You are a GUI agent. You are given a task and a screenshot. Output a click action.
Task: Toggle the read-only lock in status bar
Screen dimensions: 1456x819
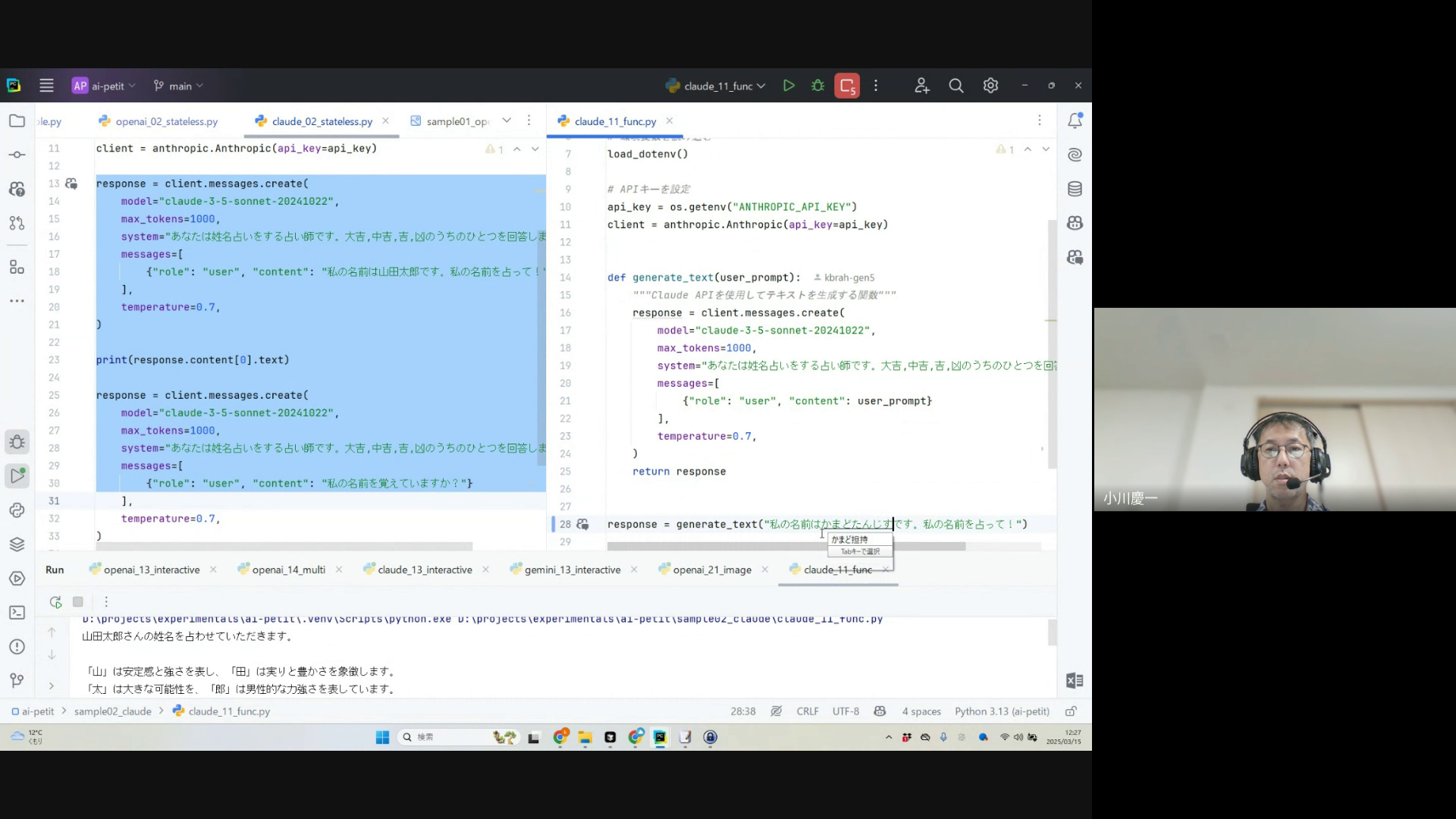1071,711
